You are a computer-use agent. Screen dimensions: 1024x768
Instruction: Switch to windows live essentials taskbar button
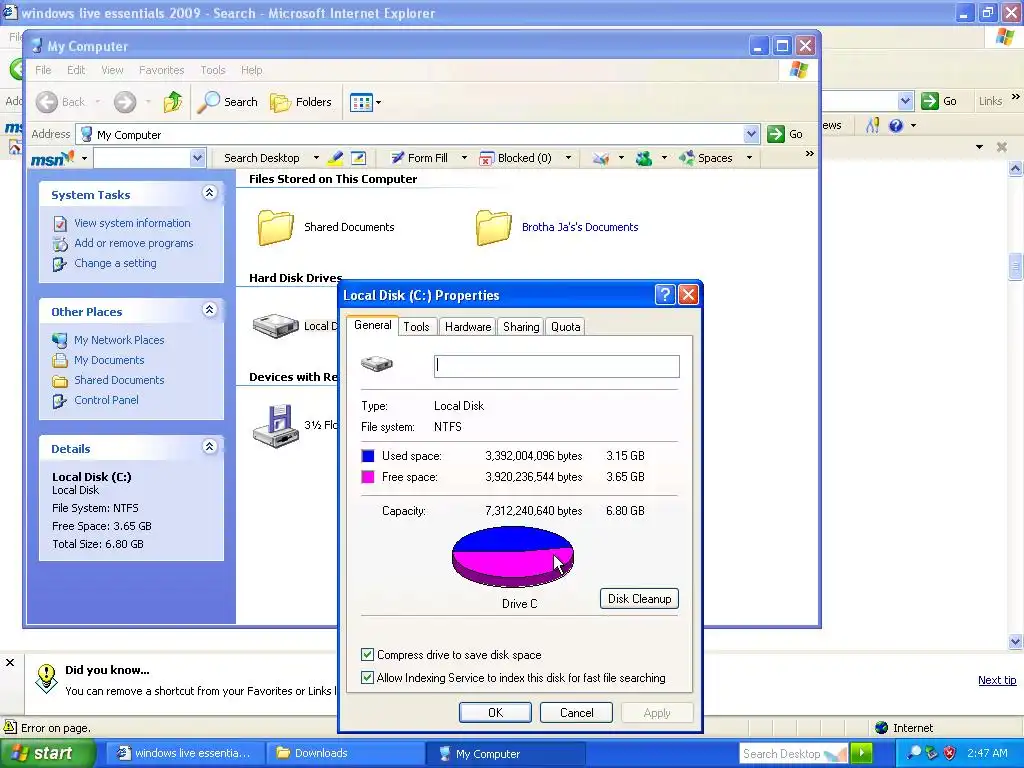186,754
